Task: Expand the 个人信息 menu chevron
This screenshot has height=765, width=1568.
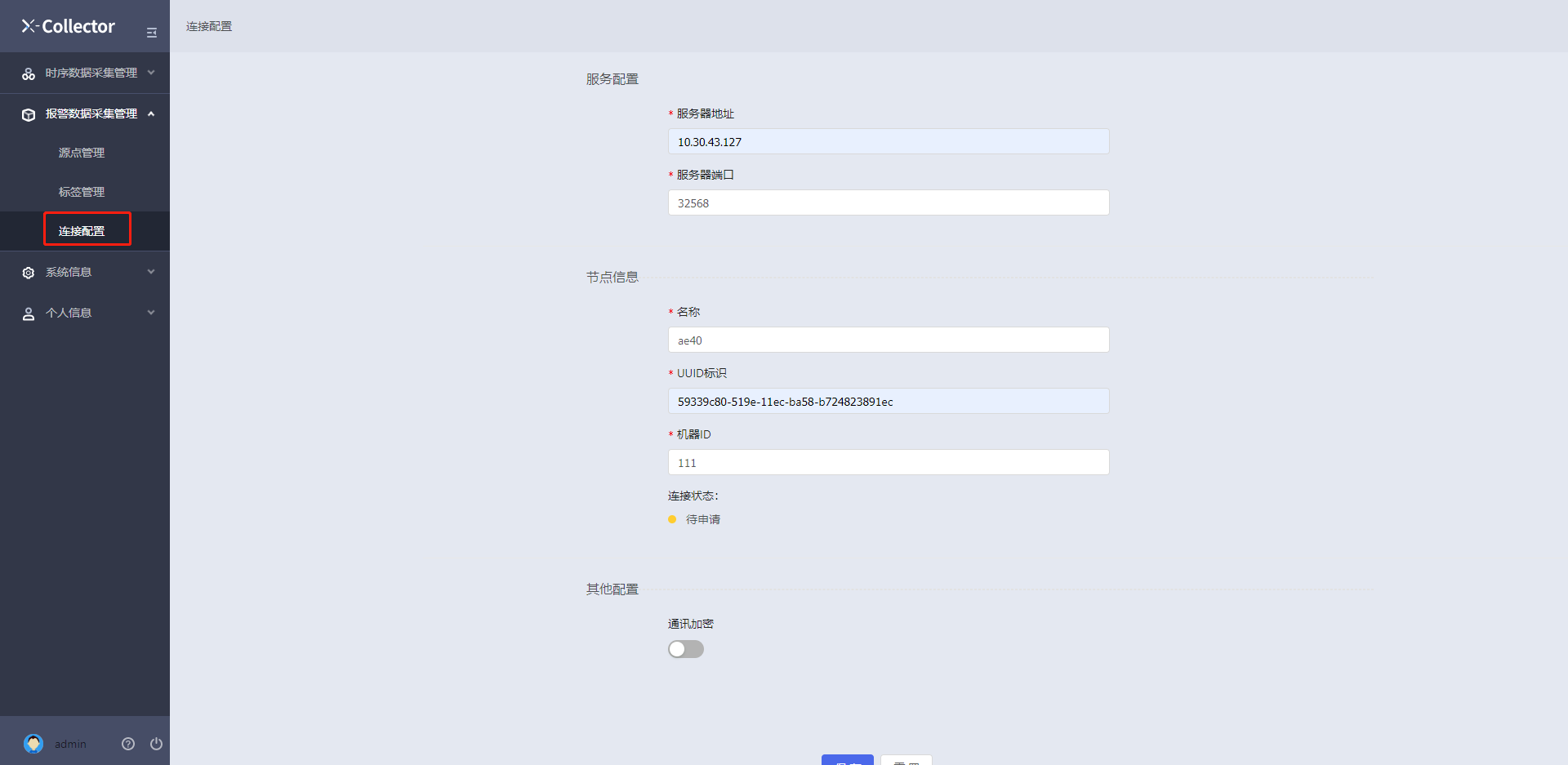Action: 151,313
